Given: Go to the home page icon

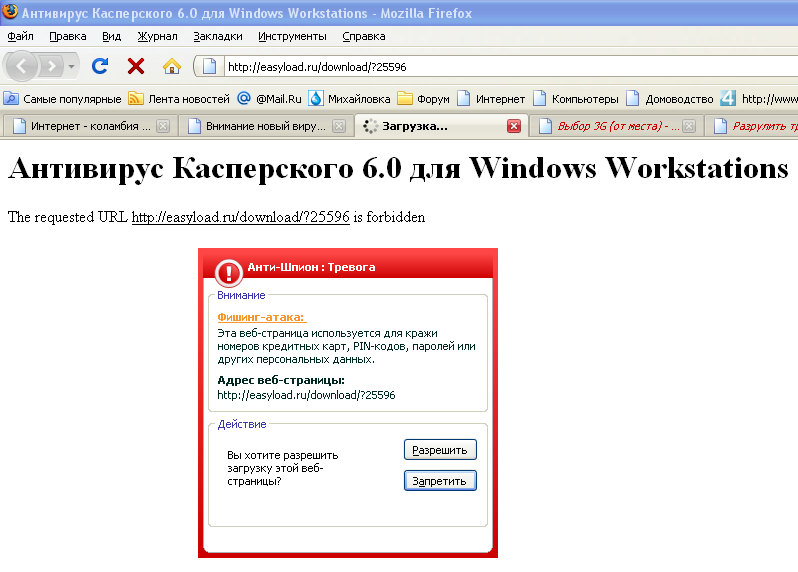Looking at the screenshot, I should click(172, 66).
